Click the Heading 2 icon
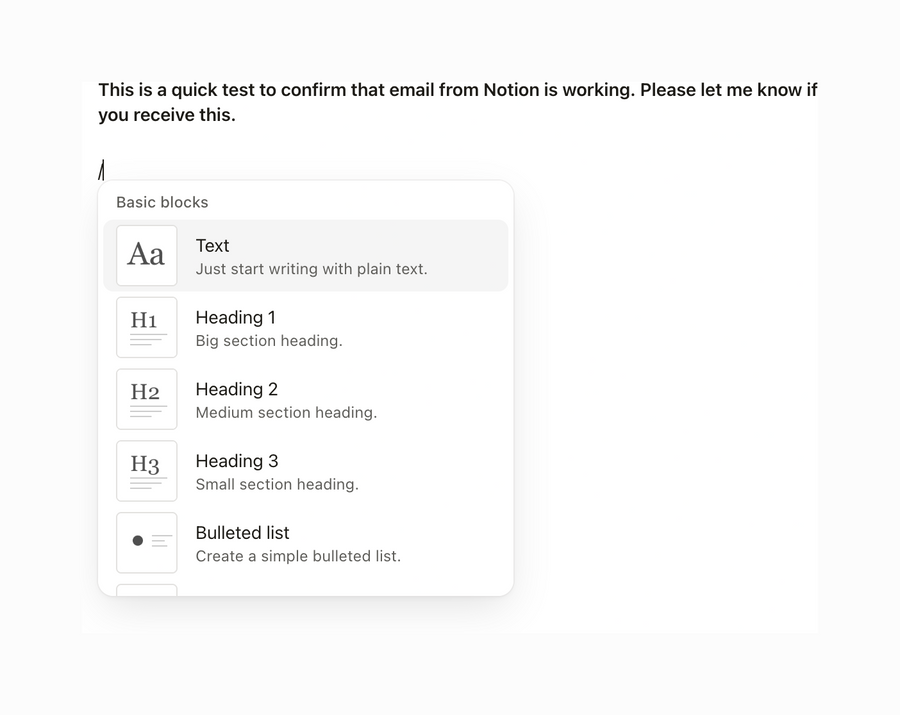Viewport: 900px width, 715px height. pos(147,399)
